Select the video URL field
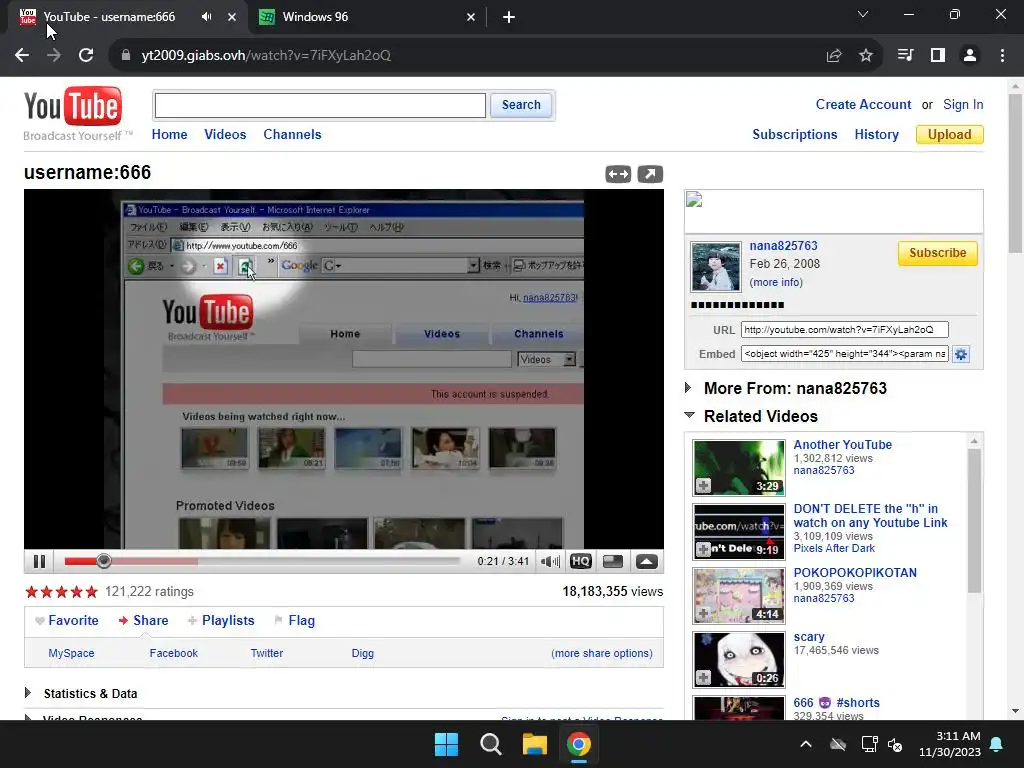1024x768 pixels. tap(844, 330)
